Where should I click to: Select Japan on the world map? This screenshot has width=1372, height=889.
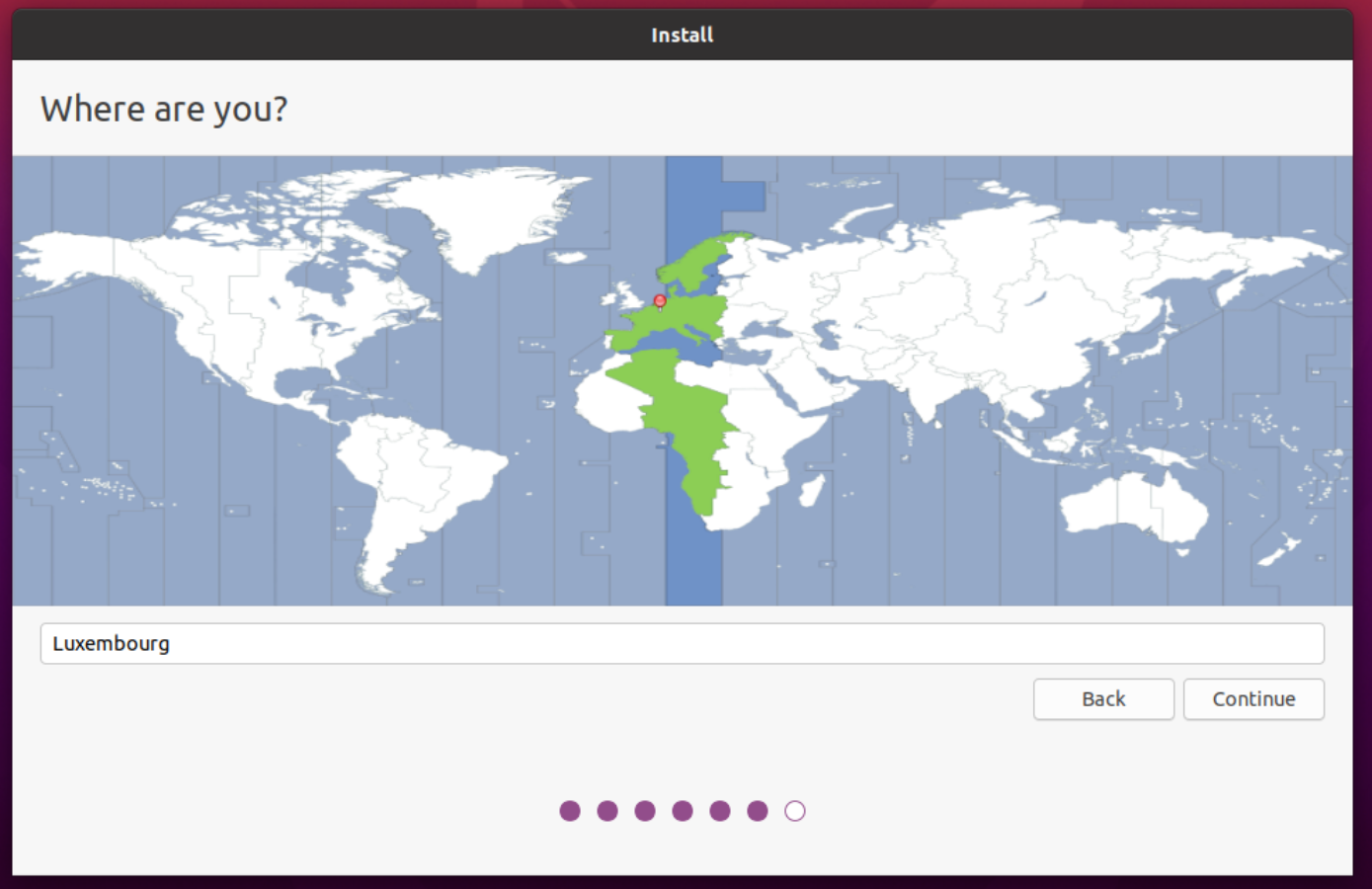(1151, 336)
